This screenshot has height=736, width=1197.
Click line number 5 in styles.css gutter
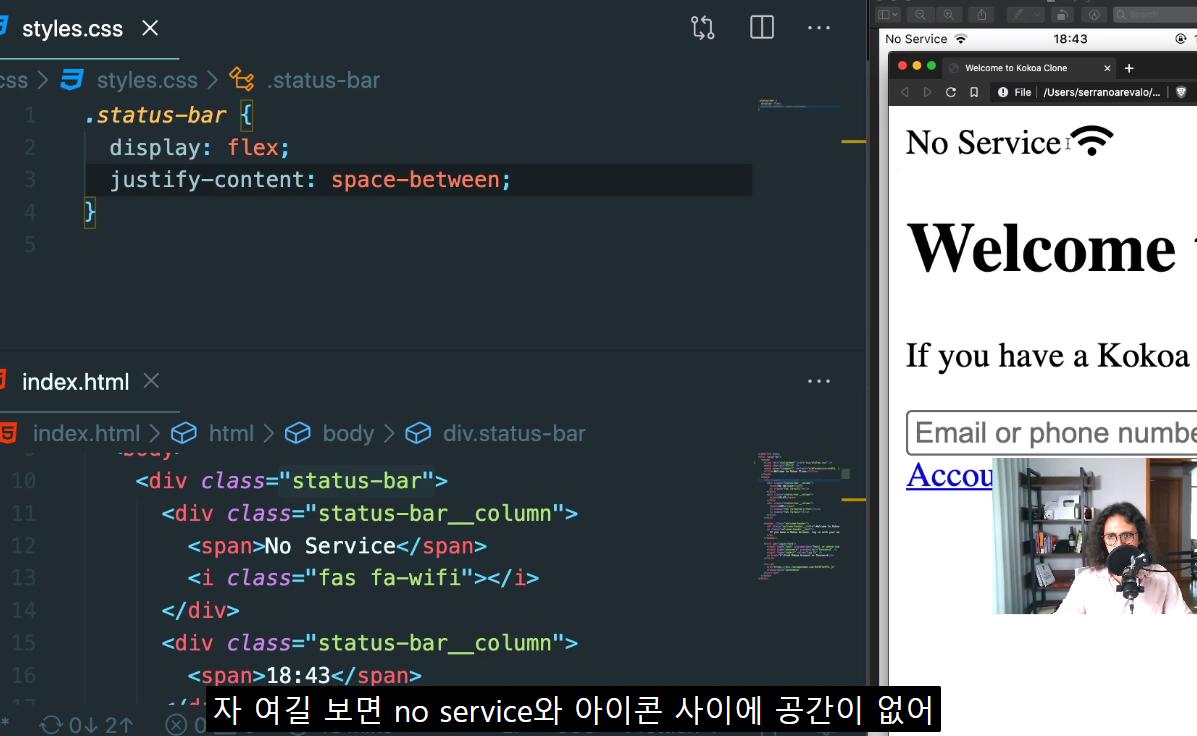(x=30, y=244)
